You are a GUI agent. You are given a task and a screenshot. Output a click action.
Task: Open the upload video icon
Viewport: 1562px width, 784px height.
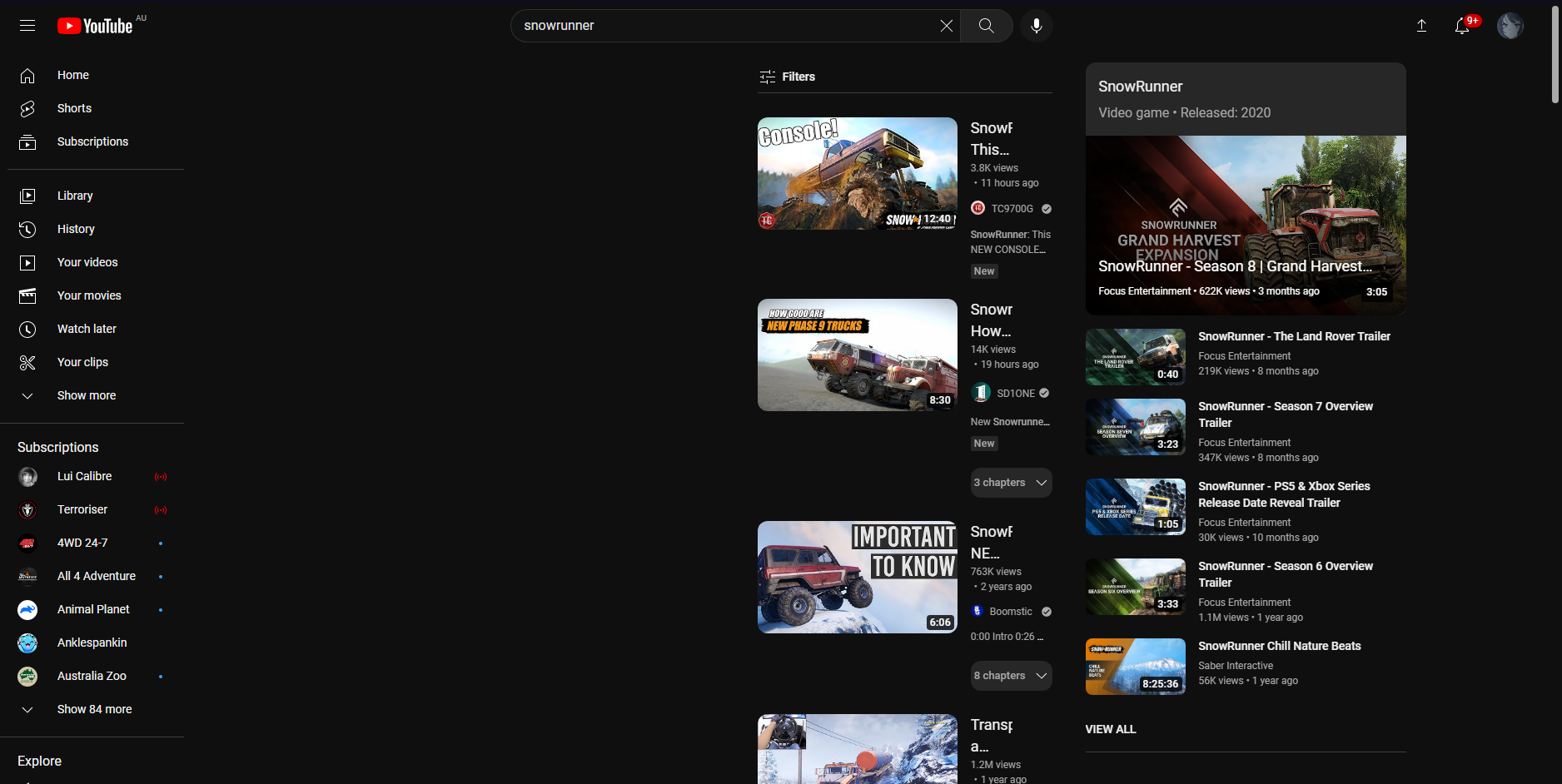tap(1421, 26)
